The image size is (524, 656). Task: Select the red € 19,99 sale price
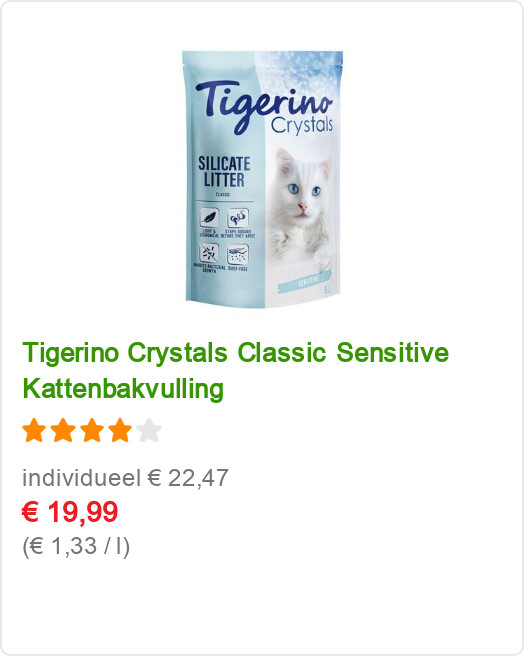pyautogui.click(x=70, y=512)
